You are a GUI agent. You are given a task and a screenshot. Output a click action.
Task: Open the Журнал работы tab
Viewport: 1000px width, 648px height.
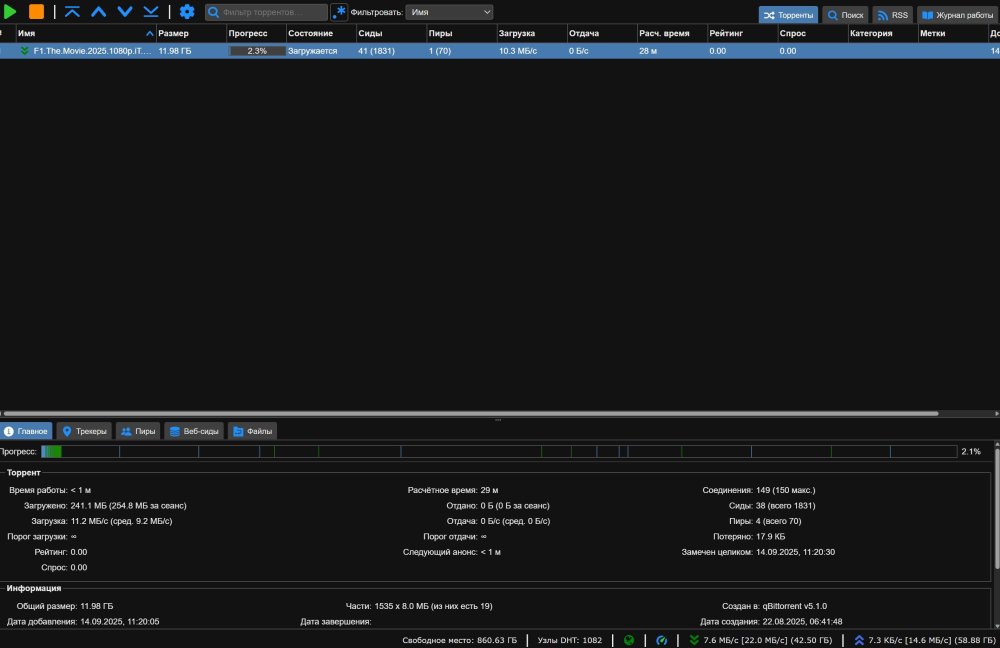958,15
